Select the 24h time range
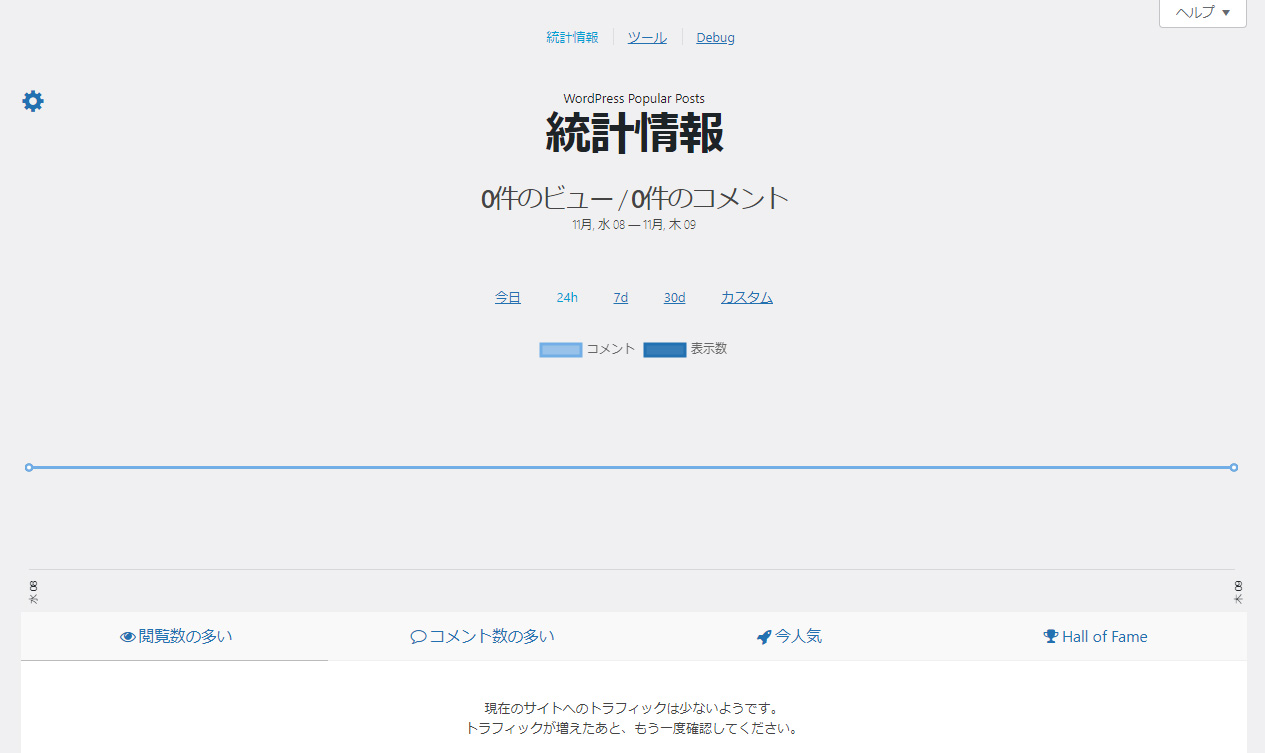The height and width of the screenshot is (753, 1265). pyautogui.click(x=567, y=298)
